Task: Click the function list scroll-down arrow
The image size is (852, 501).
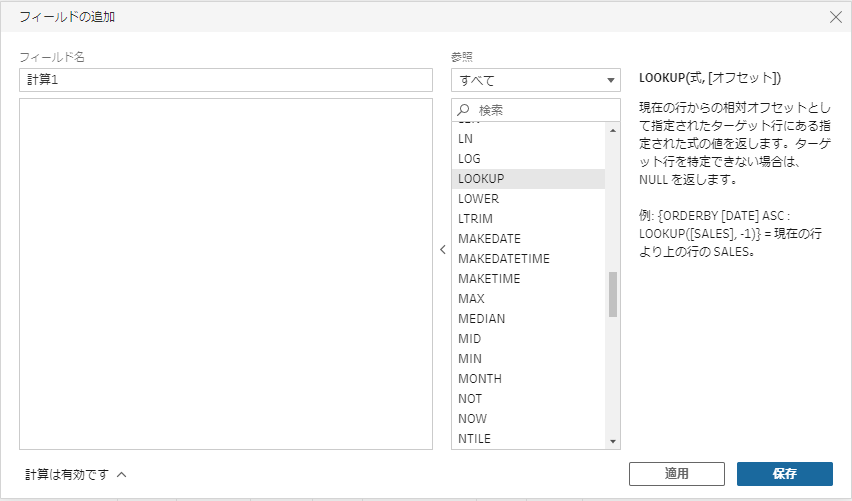Action: tap(613, 441)
